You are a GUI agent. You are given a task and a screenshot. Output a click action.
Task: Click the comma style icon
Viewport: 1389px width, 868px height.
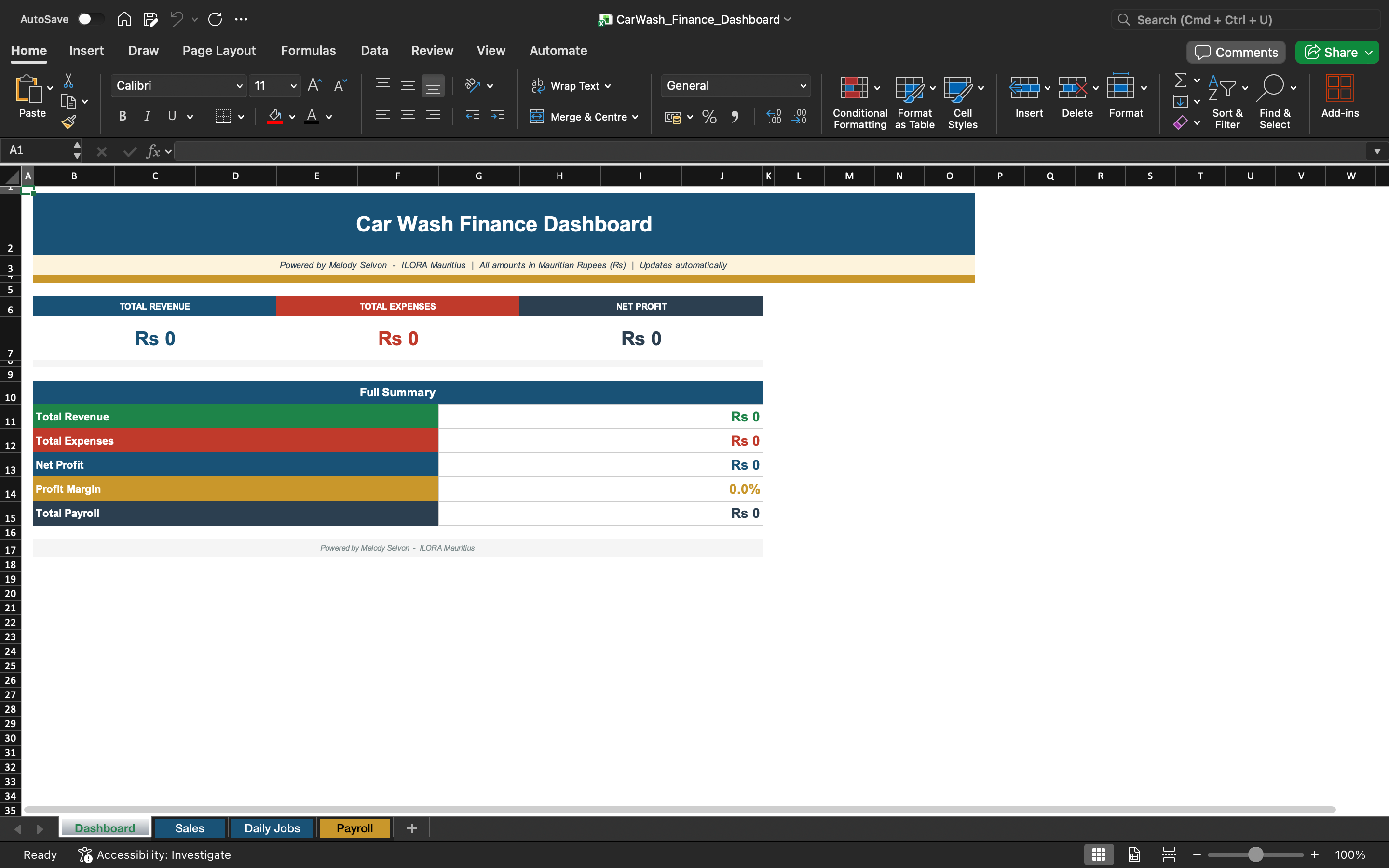(735, 117)
